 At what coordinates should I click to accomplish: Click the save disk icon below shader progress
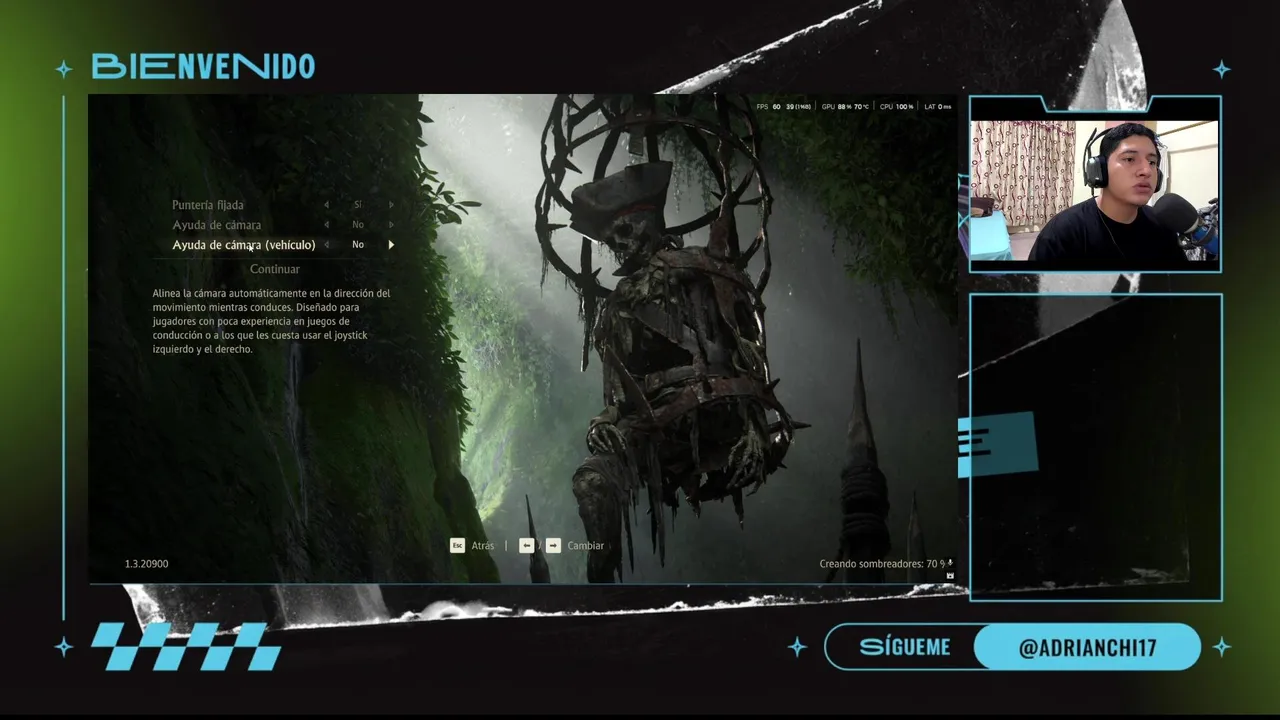950,576
